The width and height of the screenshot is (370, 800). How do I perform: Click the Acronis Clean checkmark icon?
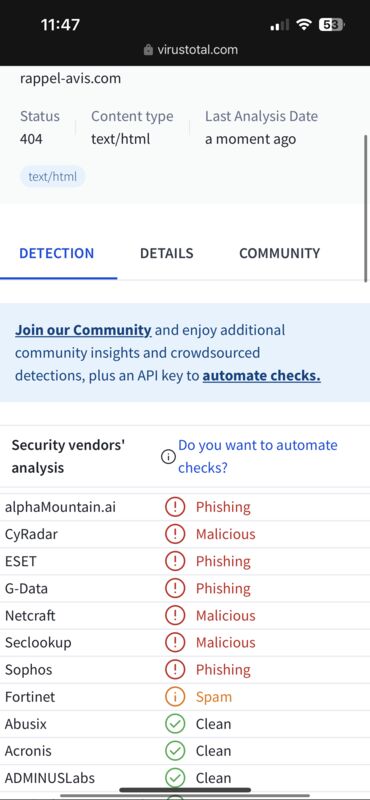point(175,751)
